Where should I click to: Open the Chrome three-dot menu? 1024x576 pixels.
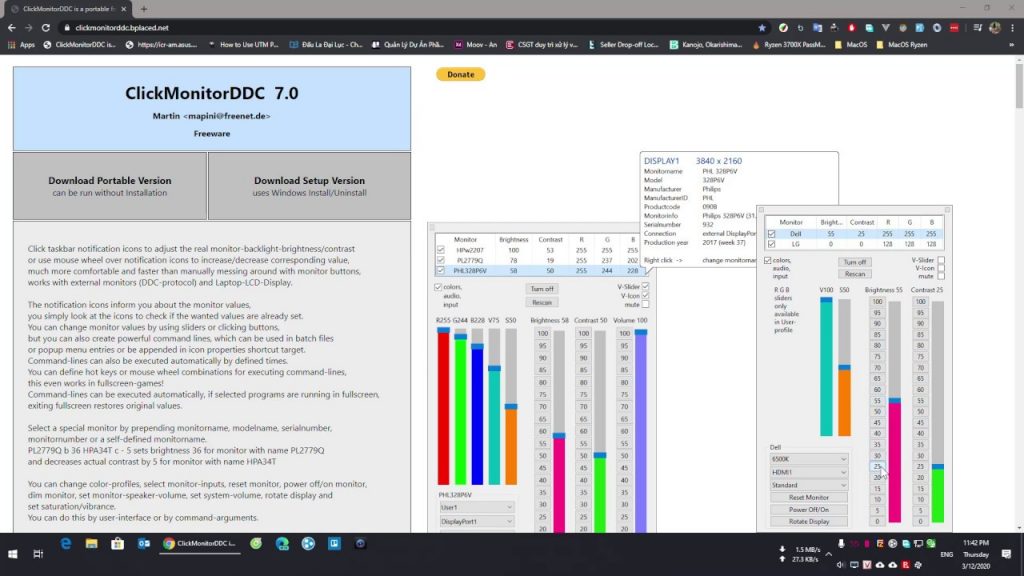1012,28
